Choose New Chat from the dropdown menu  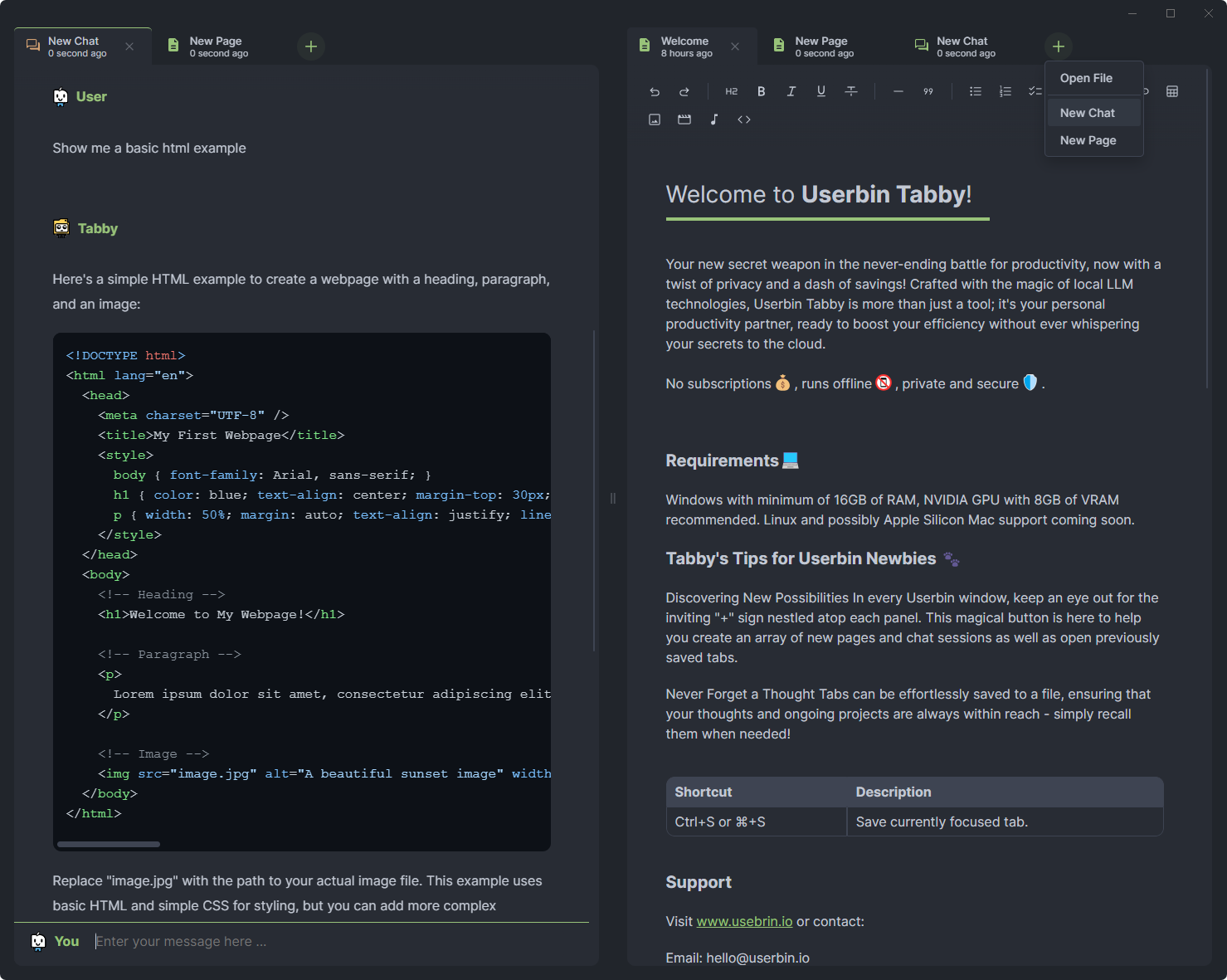1093,113
